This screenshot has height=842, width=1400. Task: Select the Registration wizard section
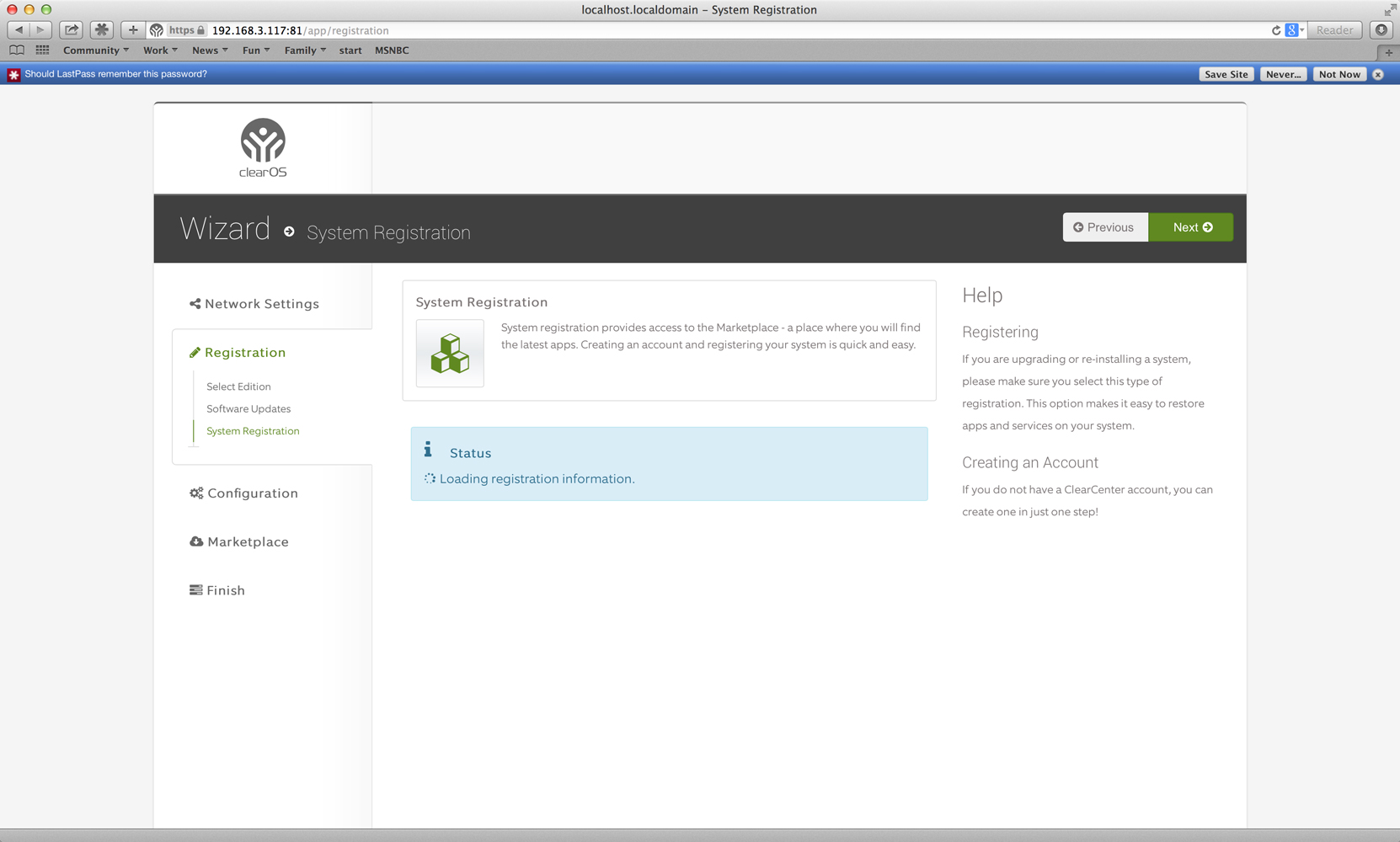(x=238, y=353)
